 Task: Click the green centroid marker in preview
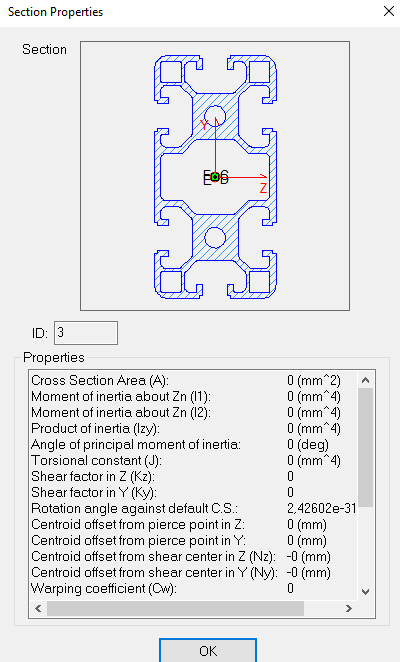[x=215, y=177]
